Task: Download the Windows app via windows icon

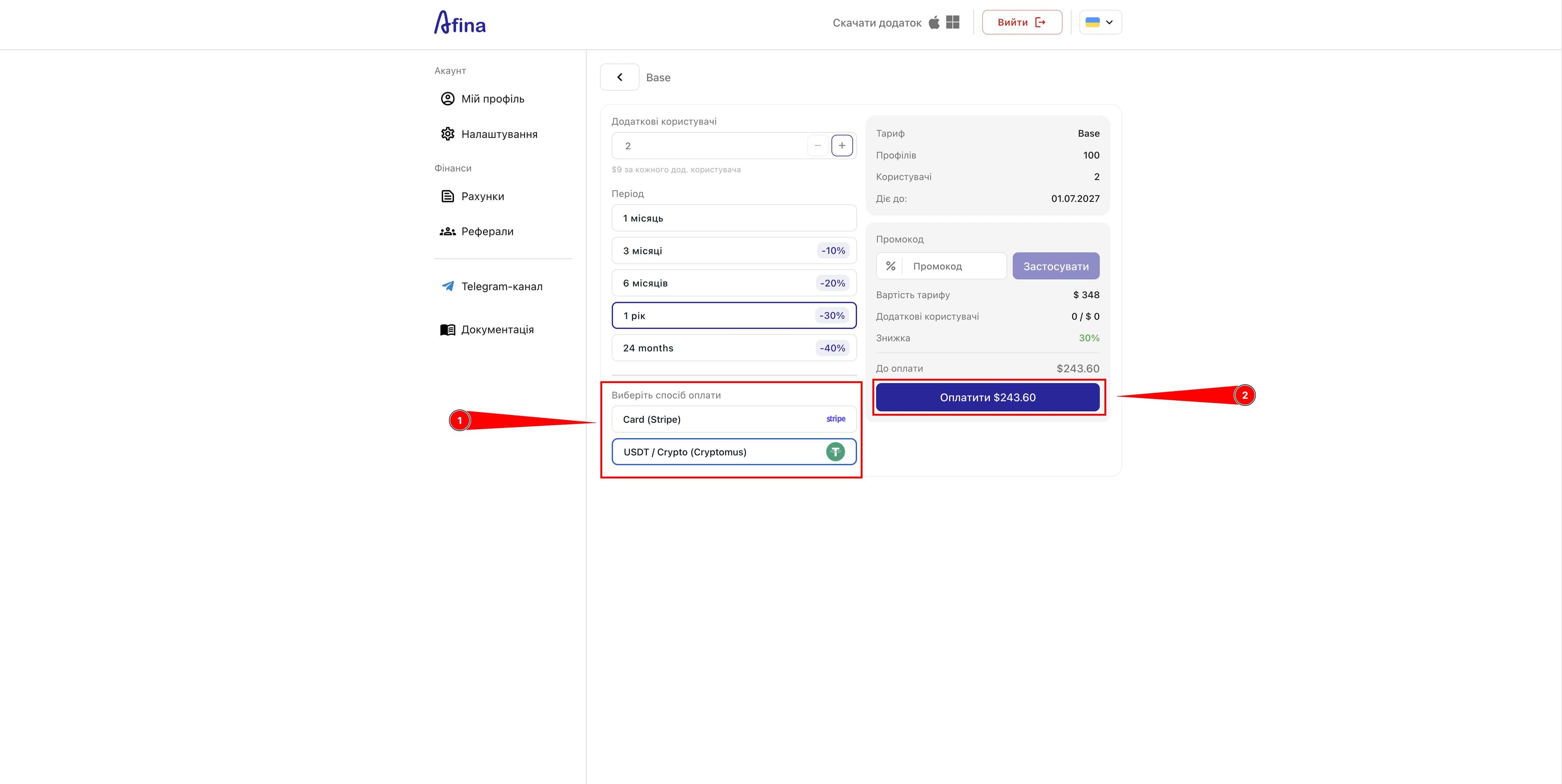Action: pyautogui.click(x=953, y=22)
